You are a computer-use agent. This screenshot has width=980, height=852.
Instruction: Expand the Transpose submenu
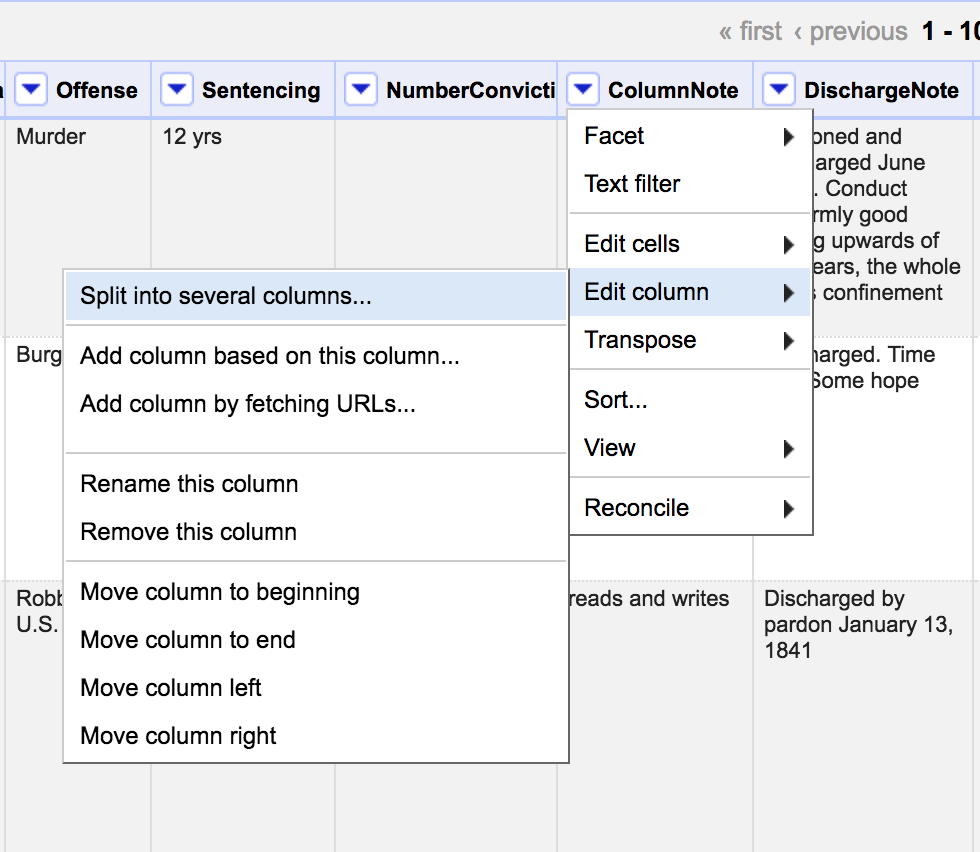690,340
